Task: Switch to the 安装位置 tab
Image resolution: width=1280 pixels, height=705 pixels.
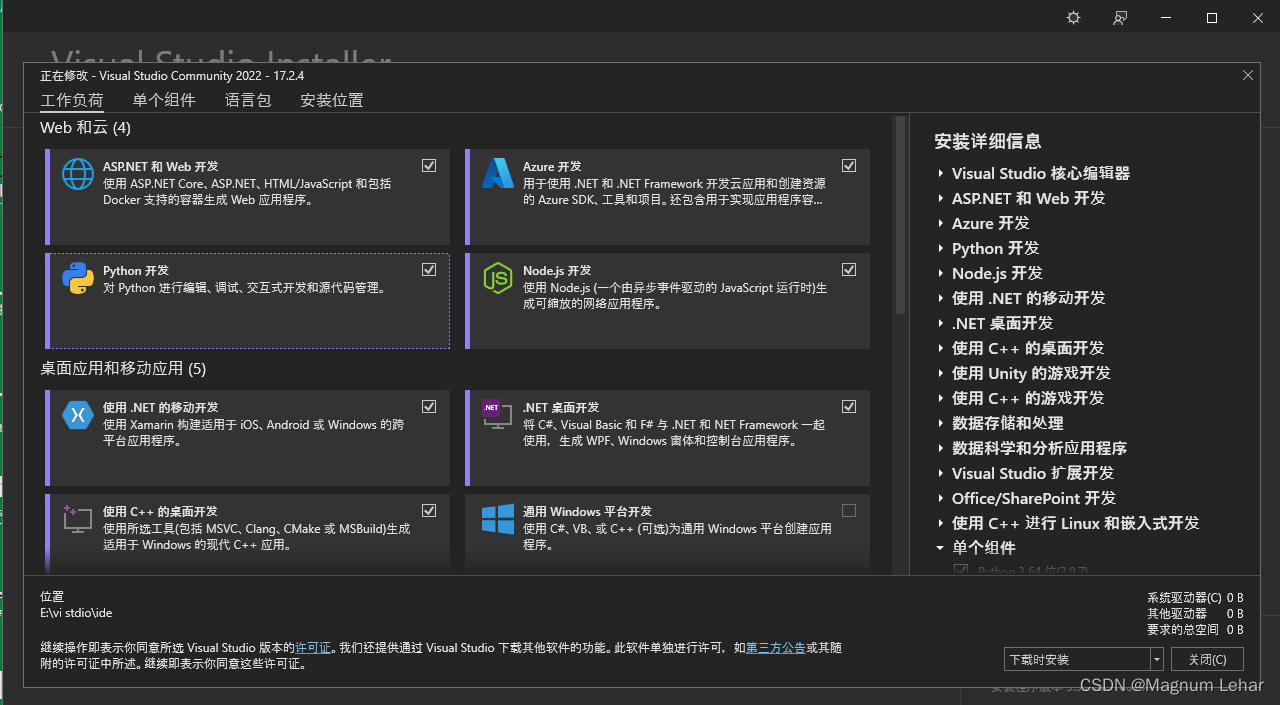Action: [332, 100]
